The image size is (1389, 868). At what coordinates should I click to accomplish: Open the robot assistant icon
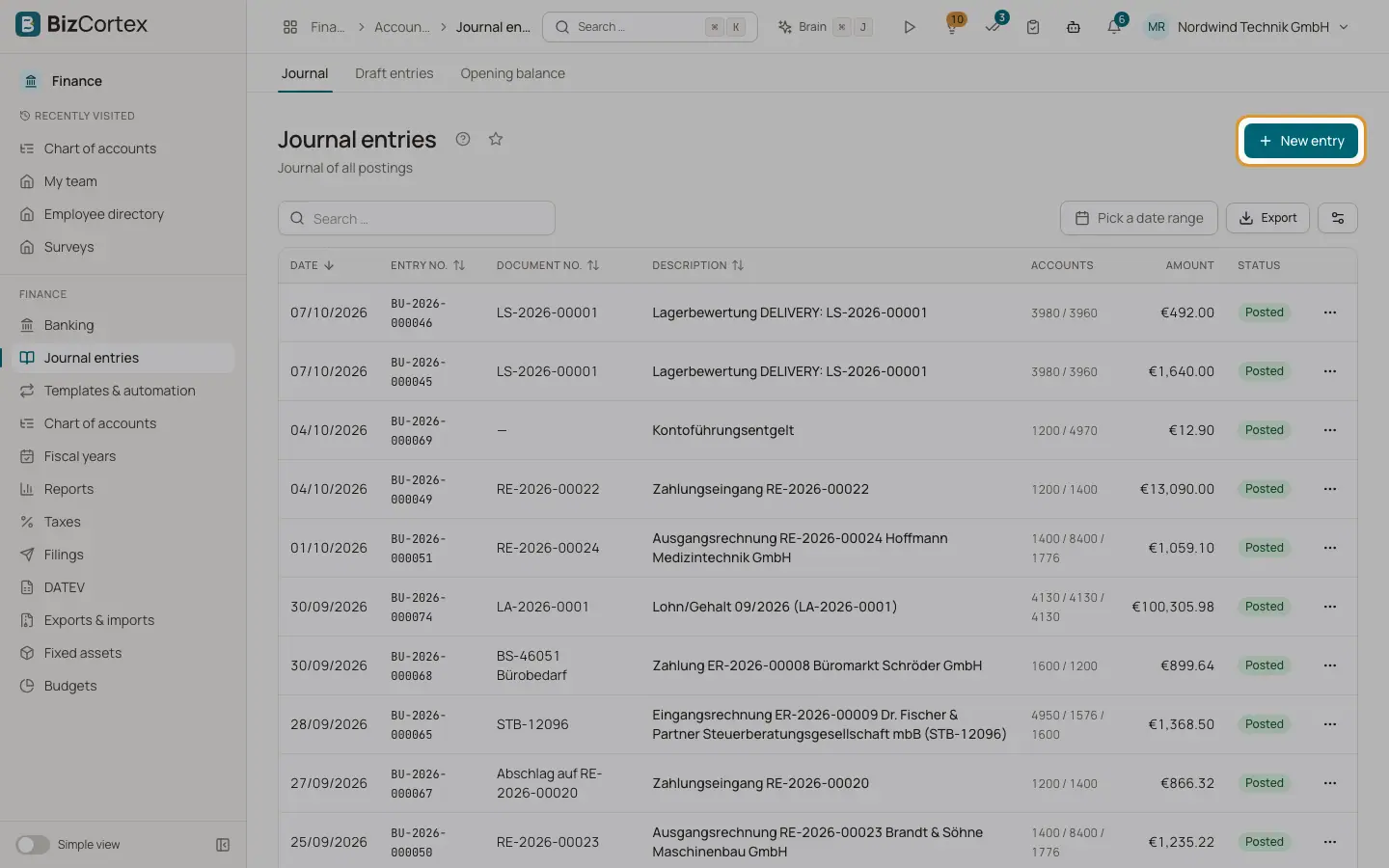coord(1073,27)
